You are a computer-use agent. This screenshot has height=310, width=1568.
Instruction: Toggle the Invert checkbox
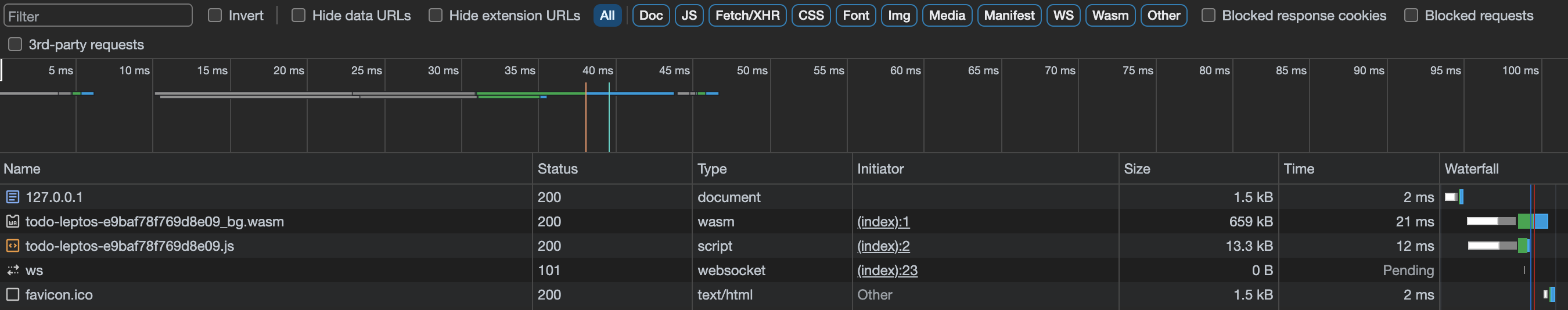pos(215,15)
